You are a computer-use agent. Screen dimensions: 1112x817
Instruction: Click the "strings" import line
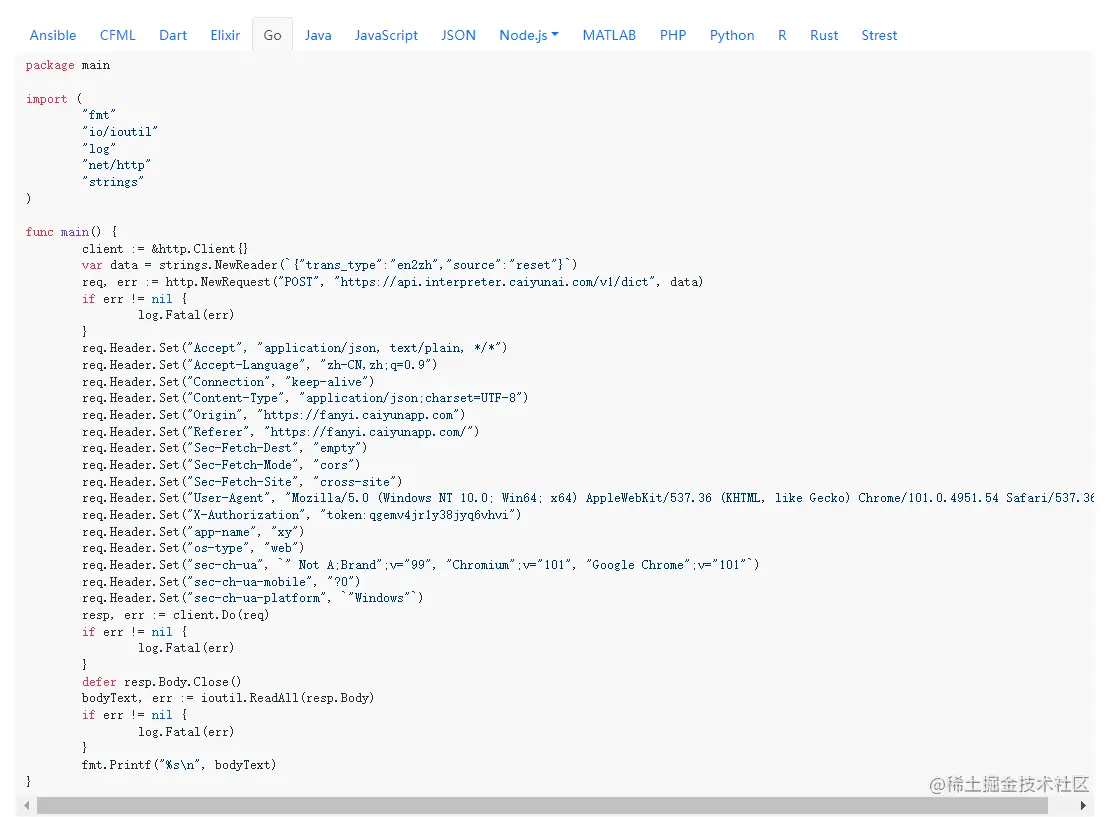point(113,182)
